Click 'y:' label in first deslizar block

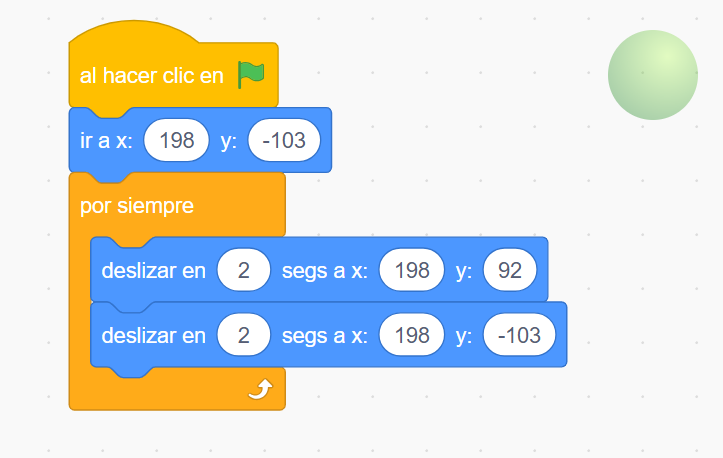464,272
